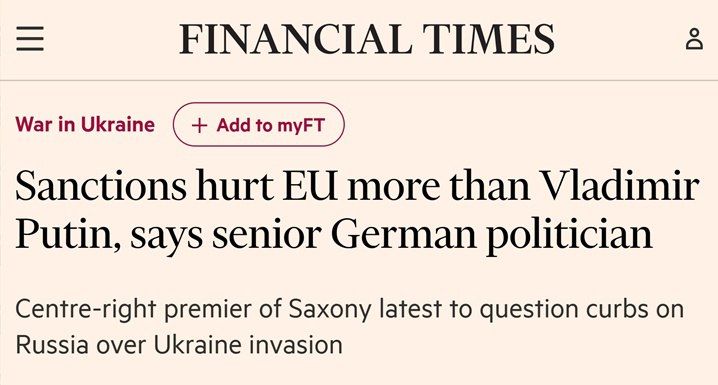This screenshot has width=718, height=385.
Task: Click the word Sanctions starting the headline
Action: click(x=101, y=186)
